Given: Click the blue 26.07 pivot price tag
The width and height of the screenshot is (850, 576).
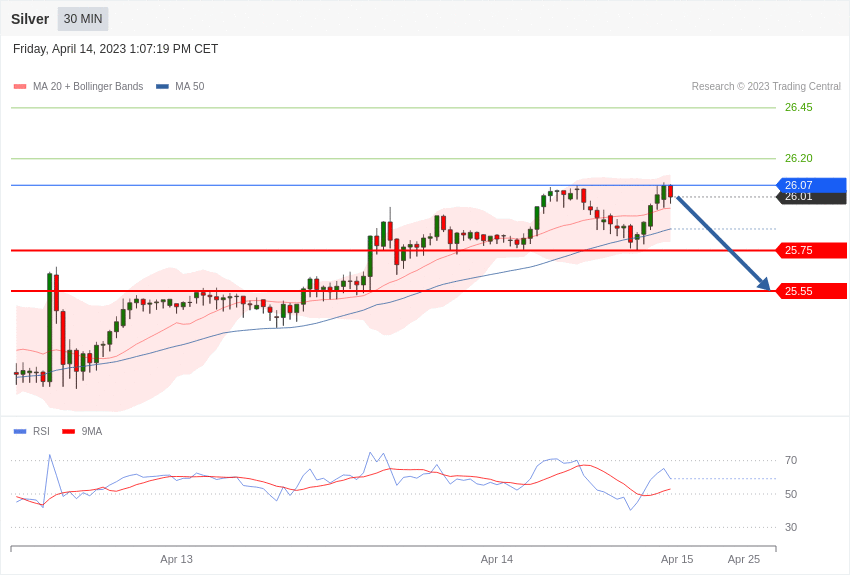Looking at the screenshot, I should (812, 185).
